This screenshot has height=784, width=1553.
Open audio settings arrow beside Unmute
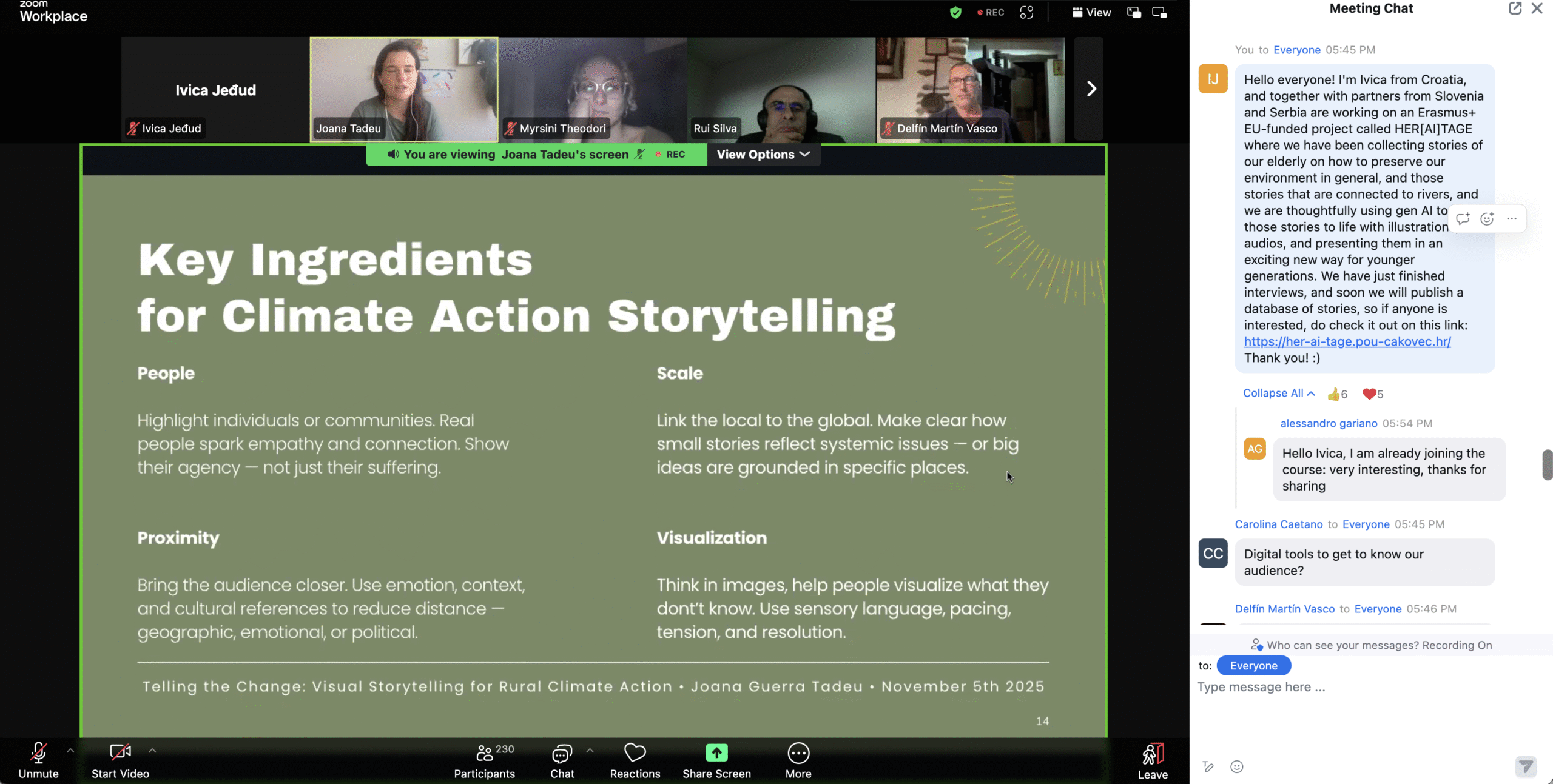pos(70,751)
